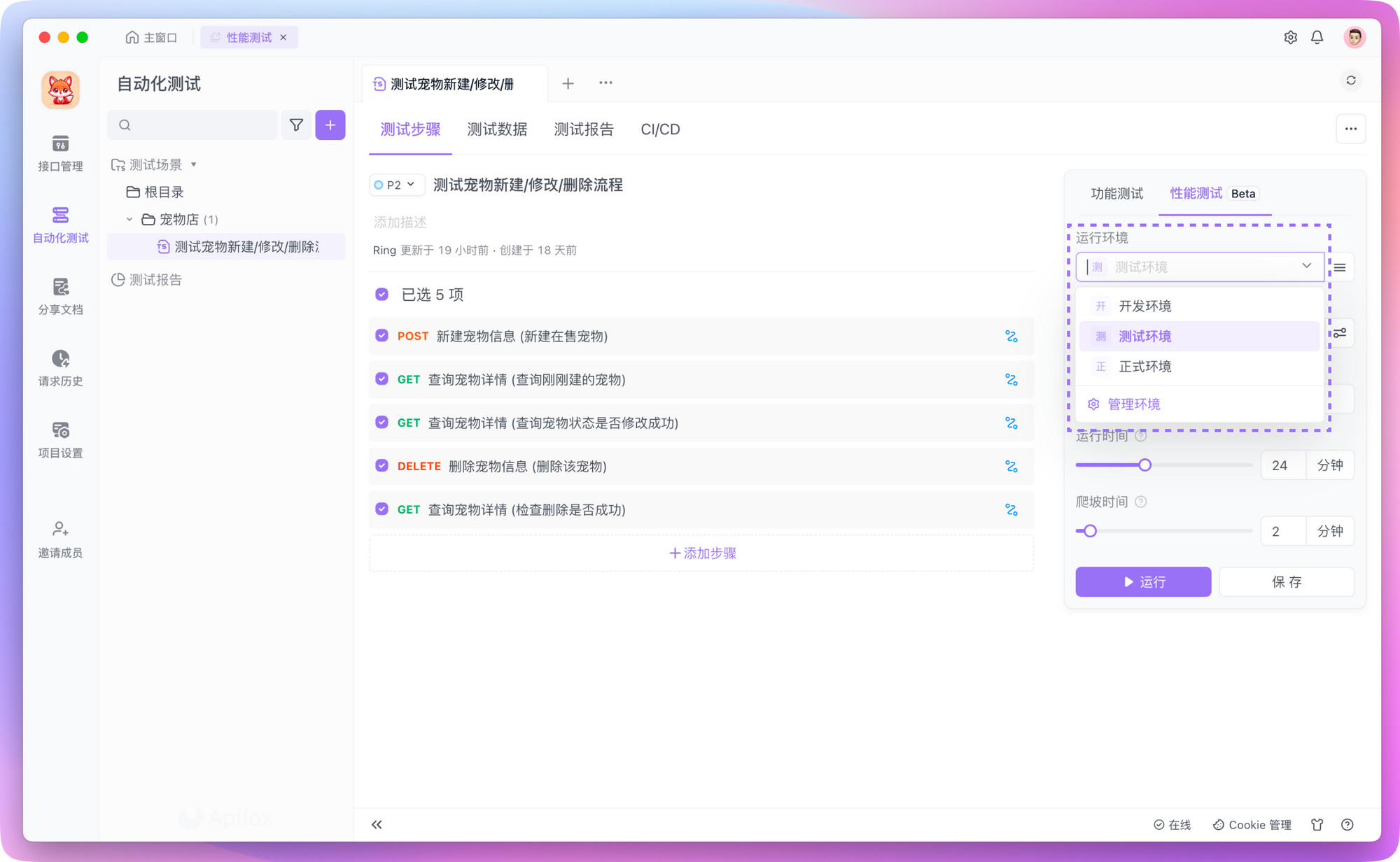
Task: Click the refresh icon at top right
Action: pyautogui.click(x=1351, y=80)
